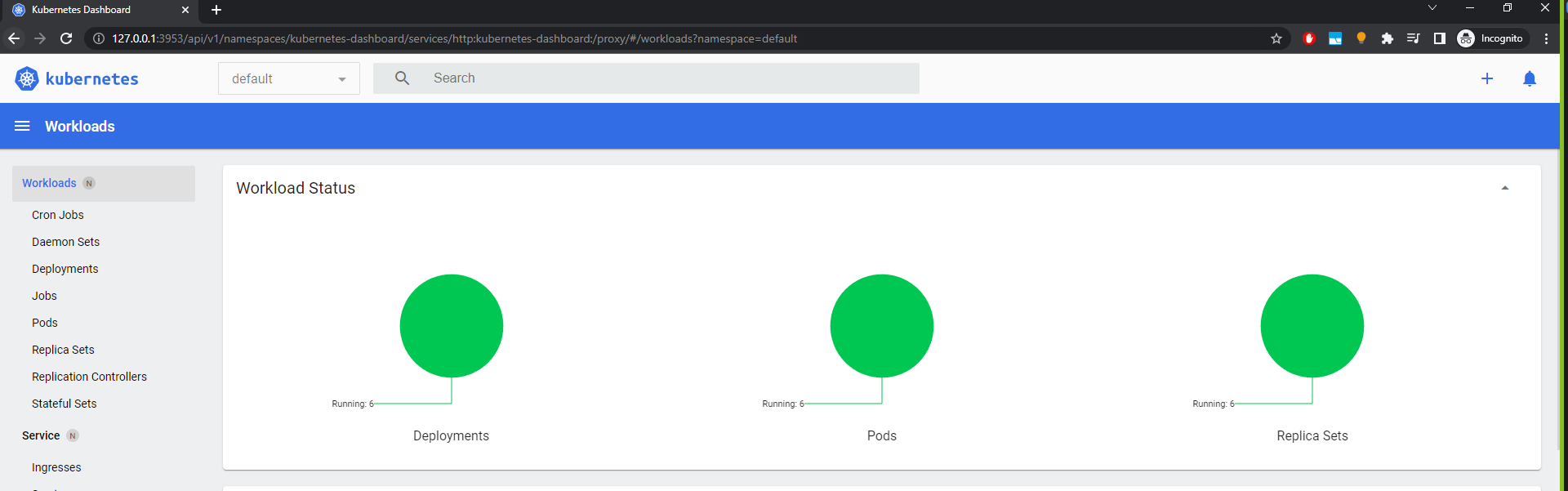Open Deployments in the sidebar
This screenshot has width=1568, height=491.
(x=65, y=269)
